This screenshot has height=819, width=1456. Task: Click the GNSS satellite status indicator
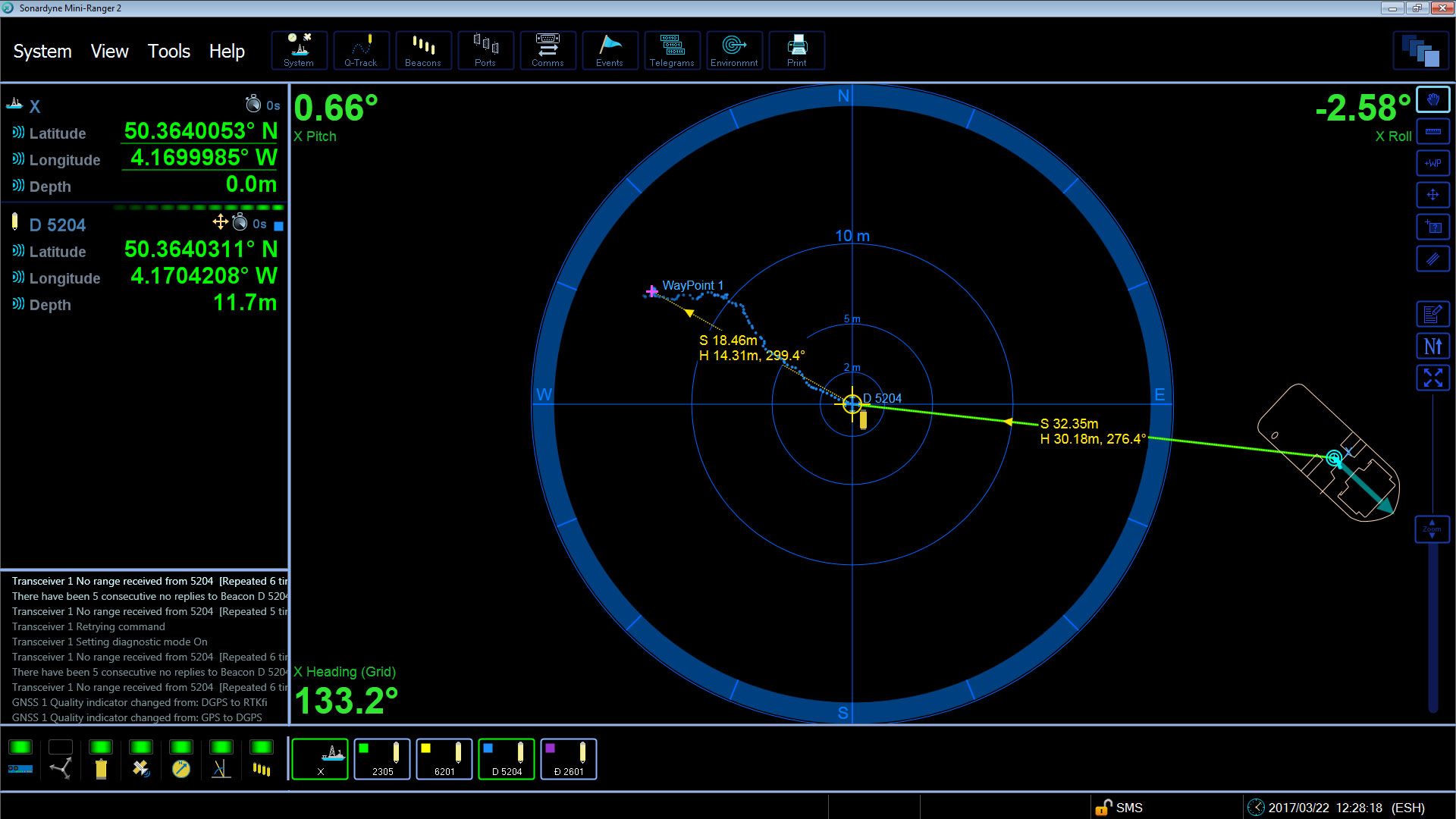pos(141,759)
